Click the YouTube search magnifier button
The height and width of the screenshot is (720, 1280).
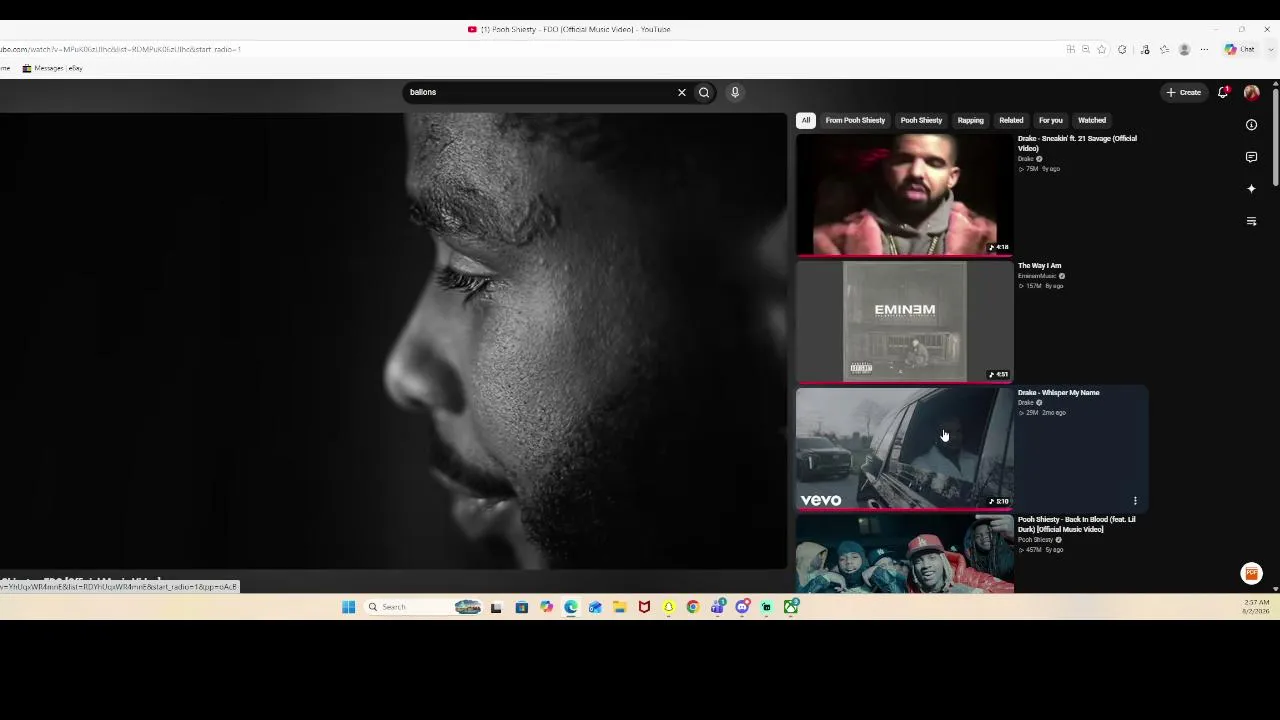tap(704, 92)
